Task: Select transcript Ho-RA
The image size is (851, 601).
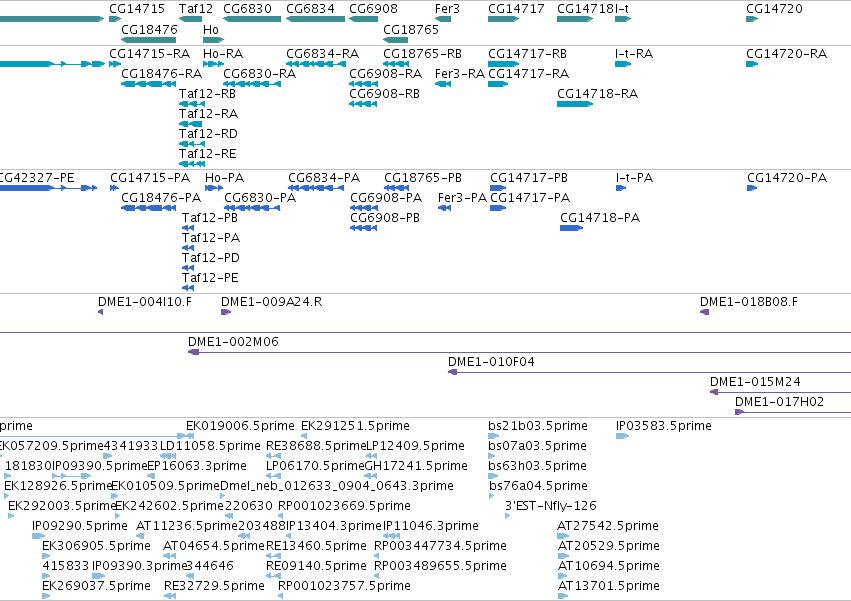Action: [x=223, y=54]
